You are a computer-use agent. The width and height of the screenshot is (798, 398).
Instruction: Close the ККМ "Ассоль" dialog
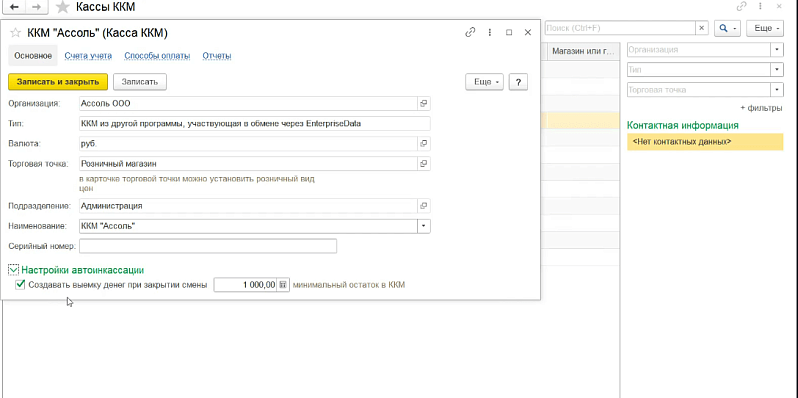pyautogui.click(x=528, y=32)
